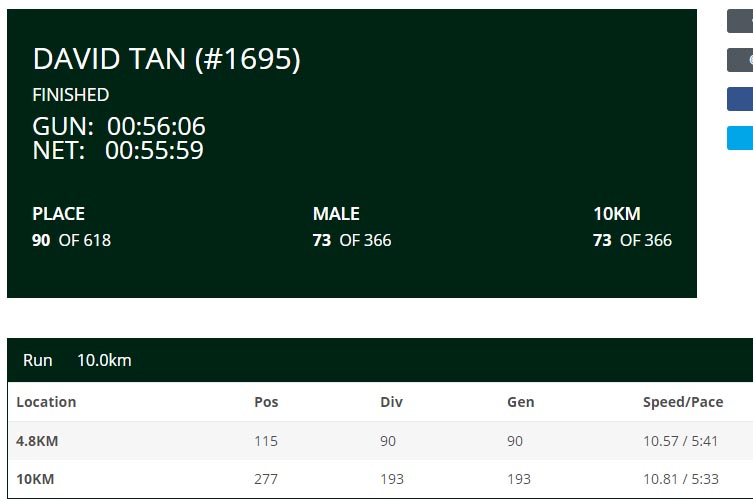753x501 pixels.
Task: Click the dark blue Facebook share button
Action: pos(740,99)
